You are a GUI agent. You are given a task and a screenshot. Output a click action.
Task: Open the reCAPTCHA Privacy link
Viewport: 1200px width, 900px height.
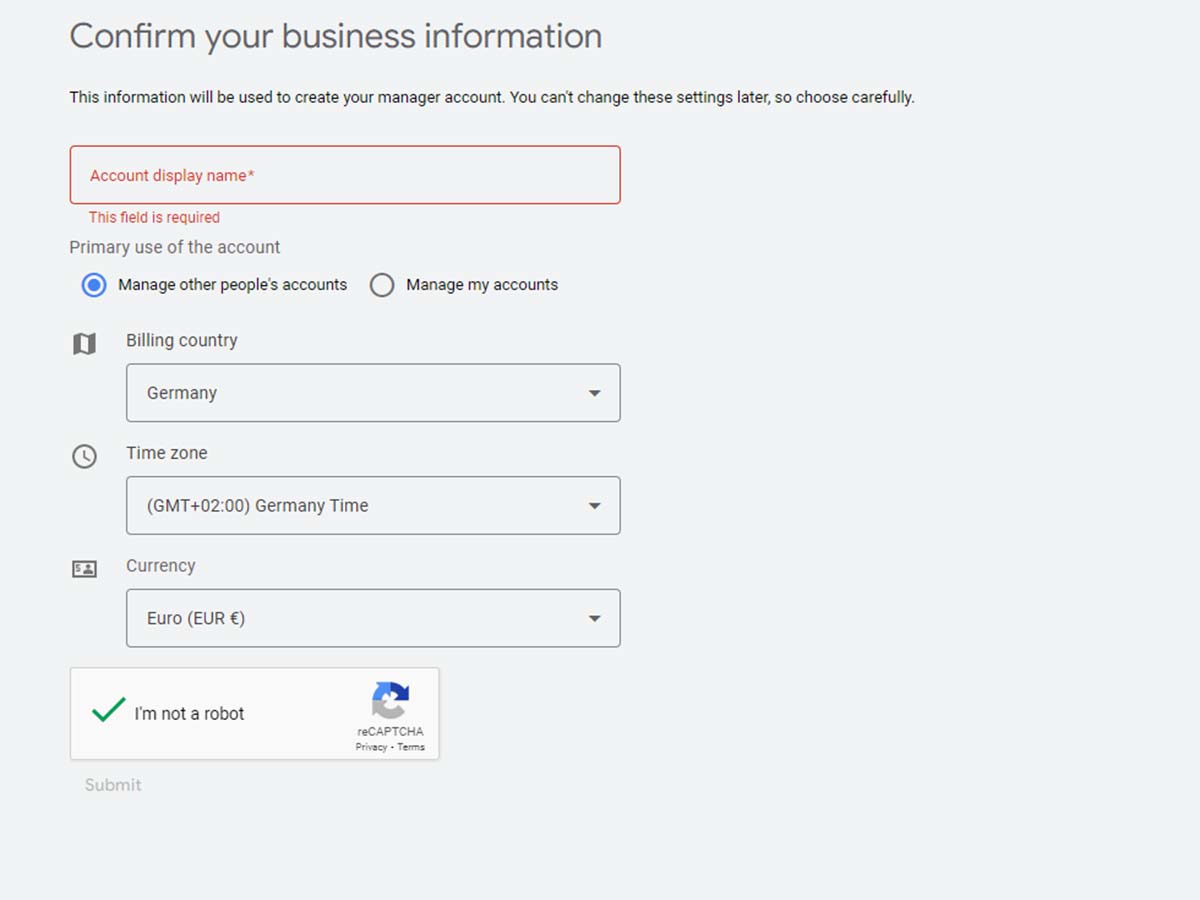371,747
